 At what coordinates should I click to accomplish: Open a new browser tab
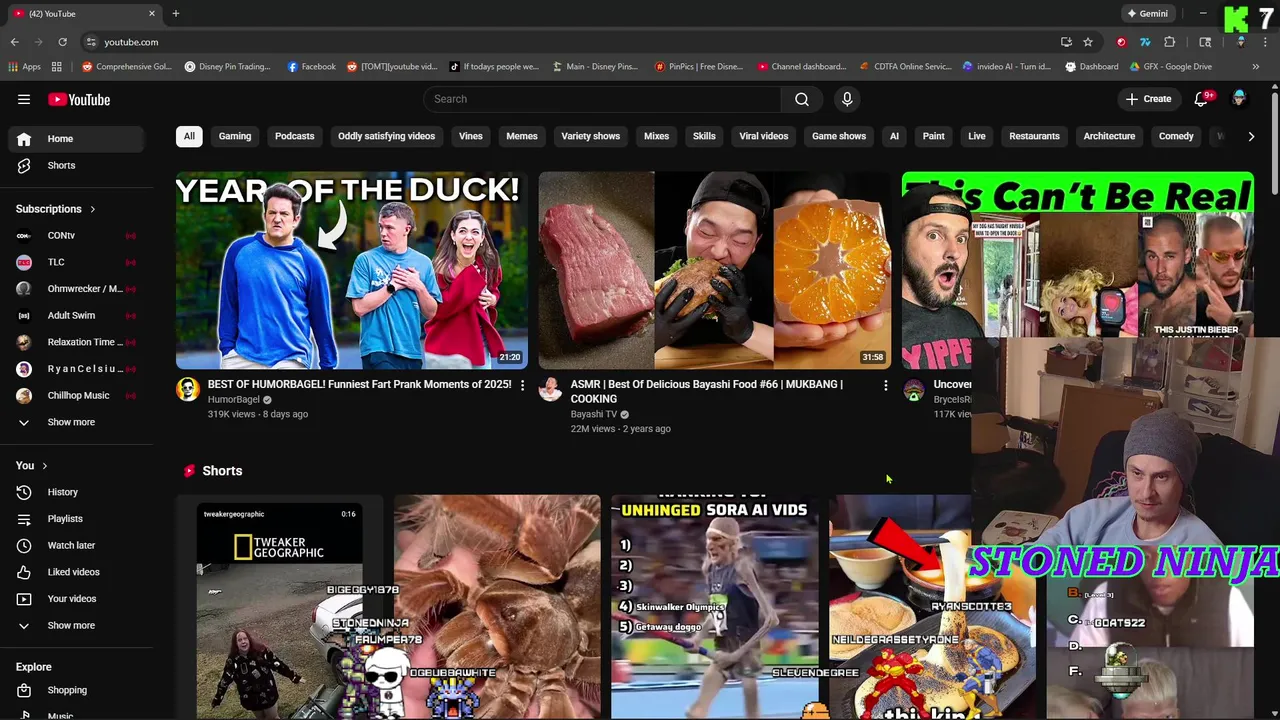pyautogui.click(x=176, y=13)
